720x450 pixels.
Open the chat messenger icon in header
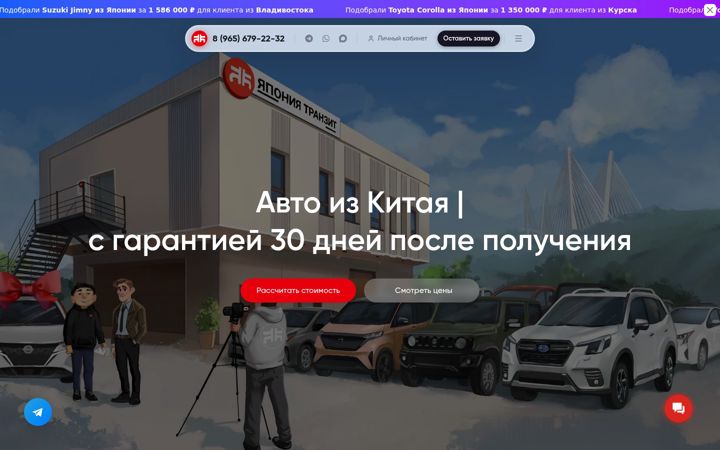[343, 39]
